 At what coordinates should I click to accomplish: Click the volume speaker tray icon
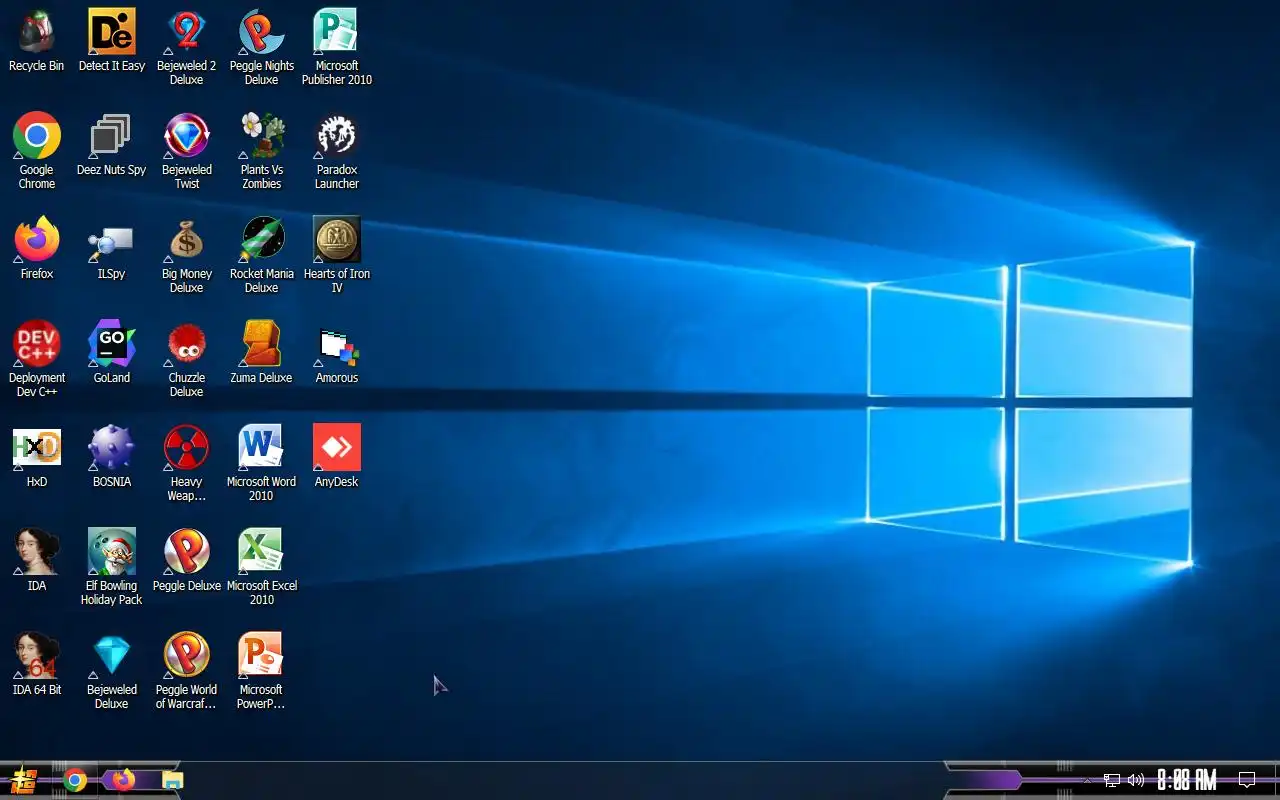click(x=1136, y=780)
